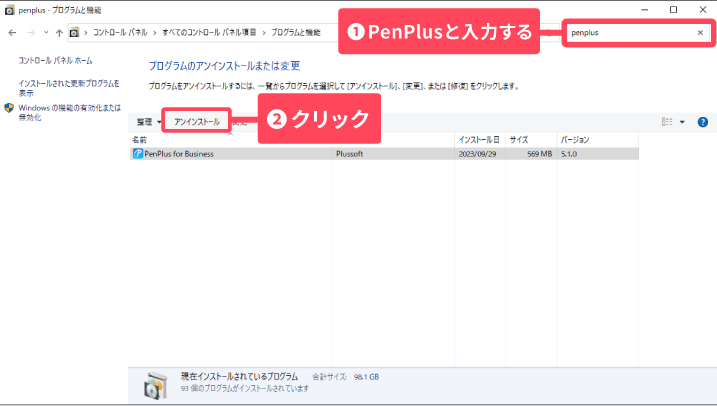Go forward with the right arrow
This screenshot has height=406, width=717.
point(31,32)
